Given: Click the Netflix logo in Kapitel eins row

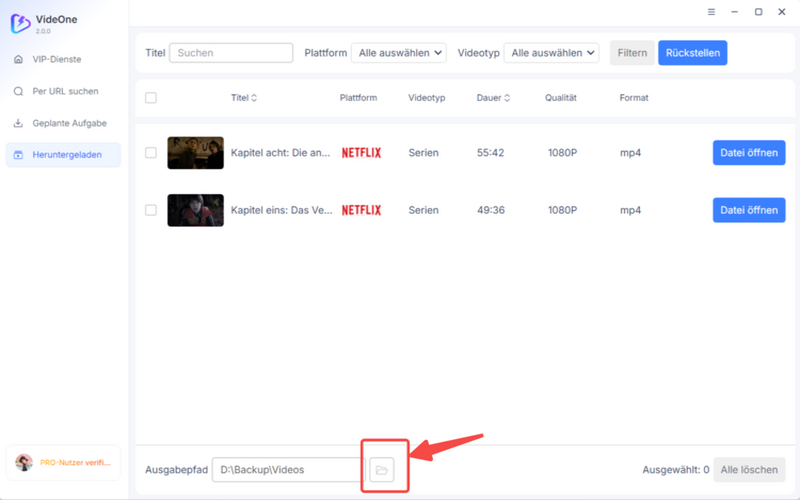Looking at the screenshot, I should click(361, 210).
